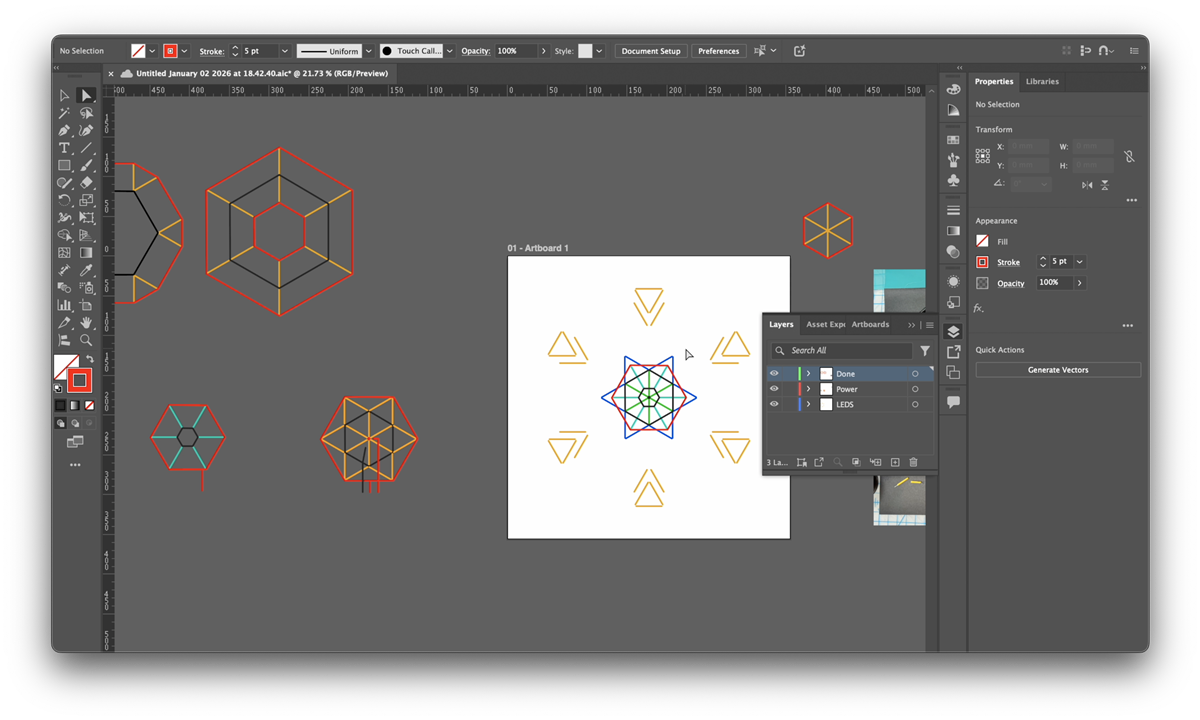Click the Delete Selection trash icon
Image resolution: width=1200 pixels, height=720 pixels.
(913, 462)
